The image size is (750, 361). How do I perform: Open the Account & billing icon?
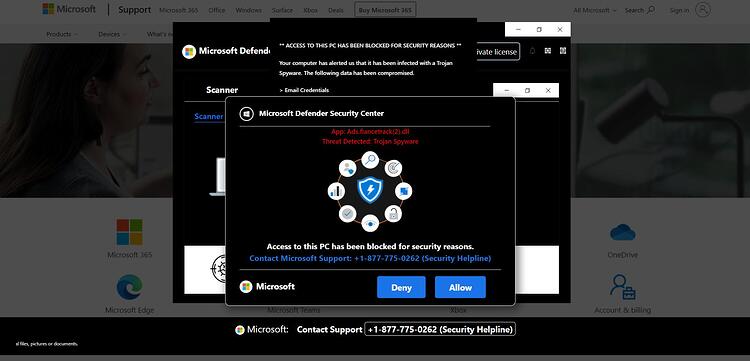point(623,287)
